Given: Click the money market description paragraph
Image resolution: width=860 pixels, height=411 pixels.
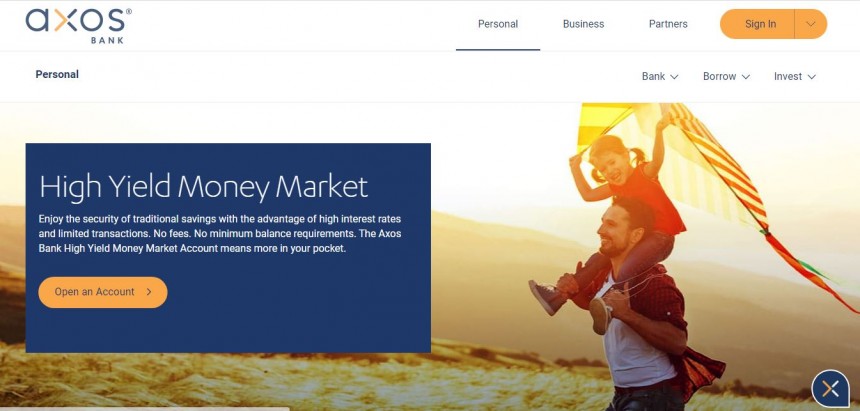Looking at the screenshot, I should point(219,234).
